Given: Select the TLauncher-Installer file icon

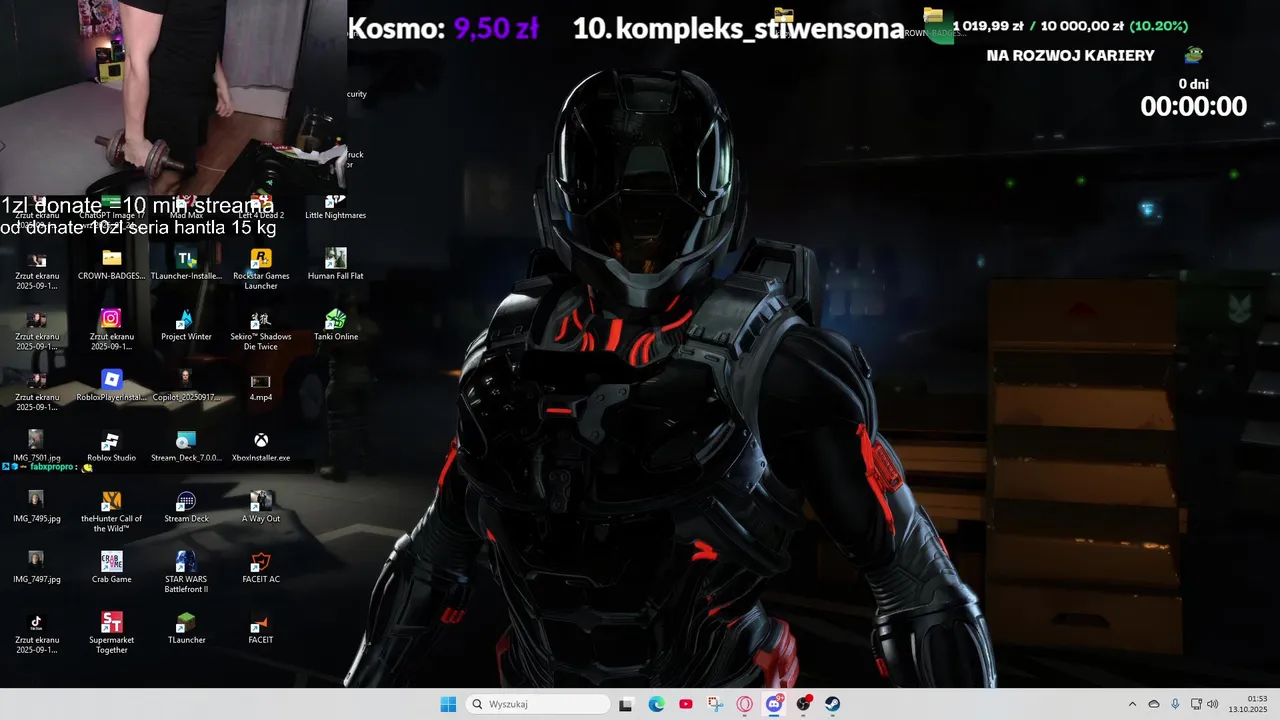Looking at the screenshot, I should (186, 264).
